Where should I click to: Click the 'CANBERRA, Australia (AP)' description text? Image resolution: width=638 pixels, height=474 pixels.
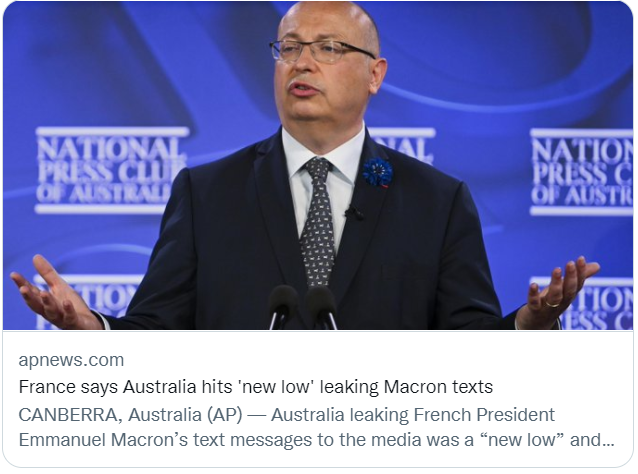[130, 415]
